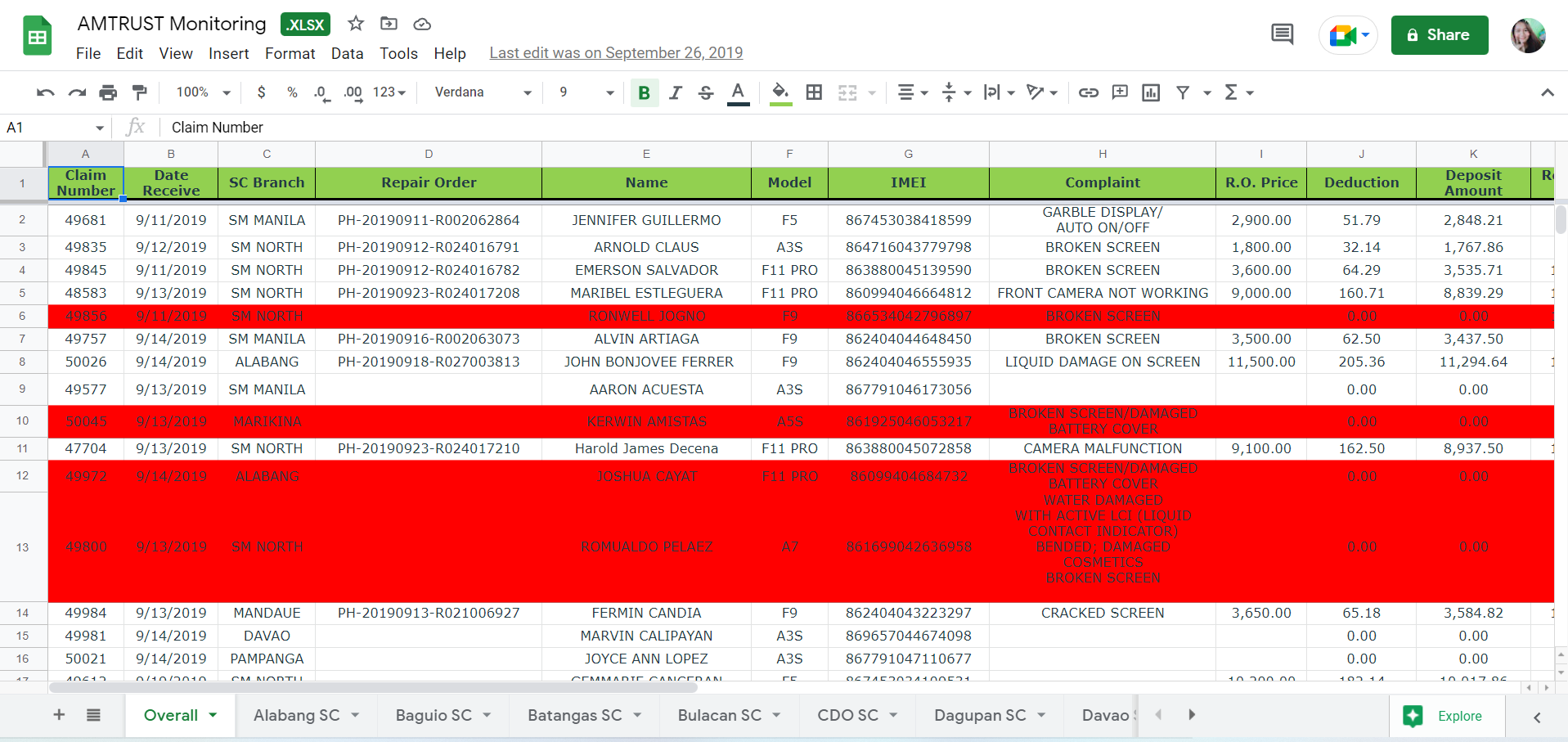Switch to the Bulacan SC sheet tab

pos(728,715)
